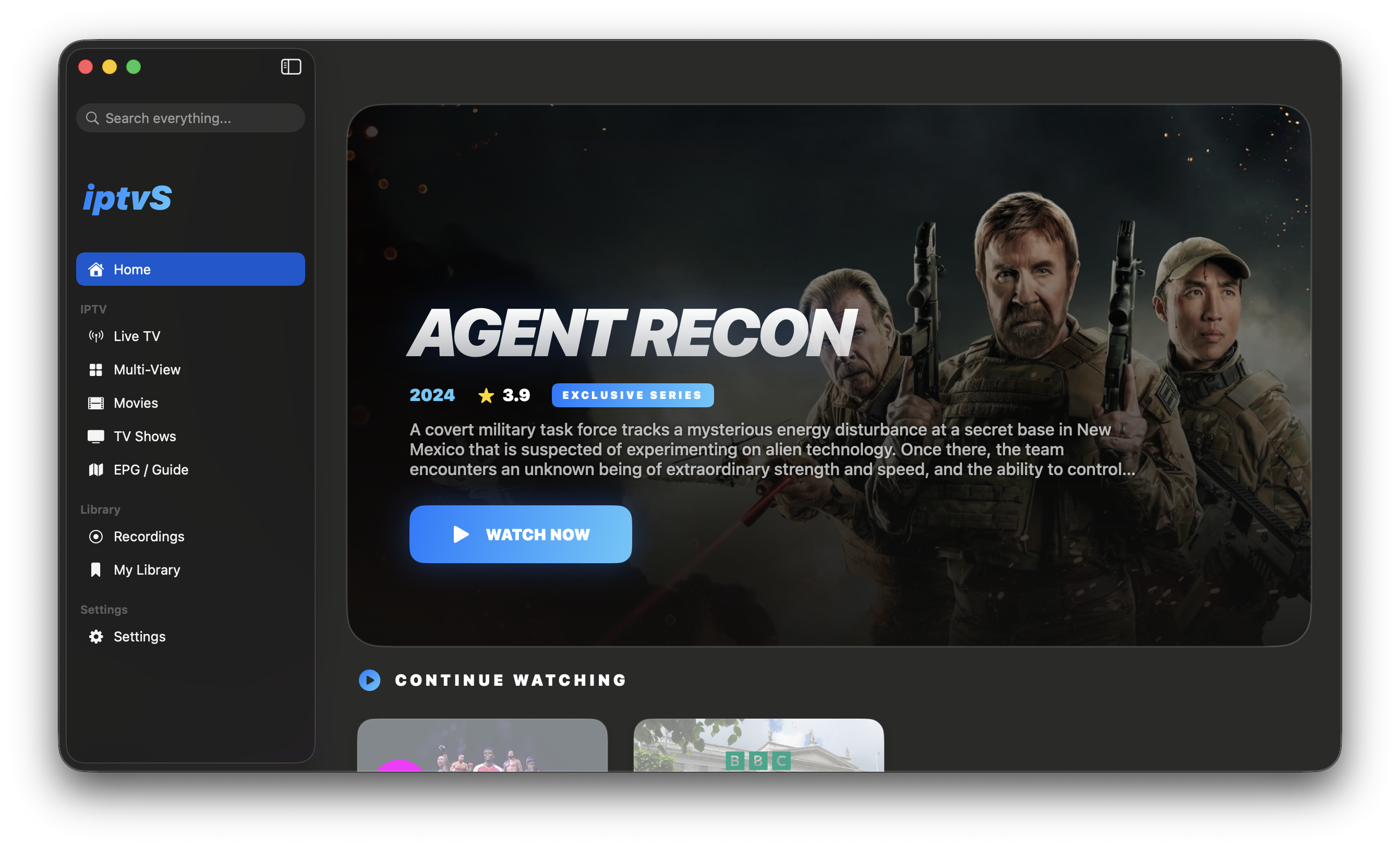The width and height of the screenshot is (1400, 849).
Task: Toggle the sidebar panel icon
Action: (291, 67)
